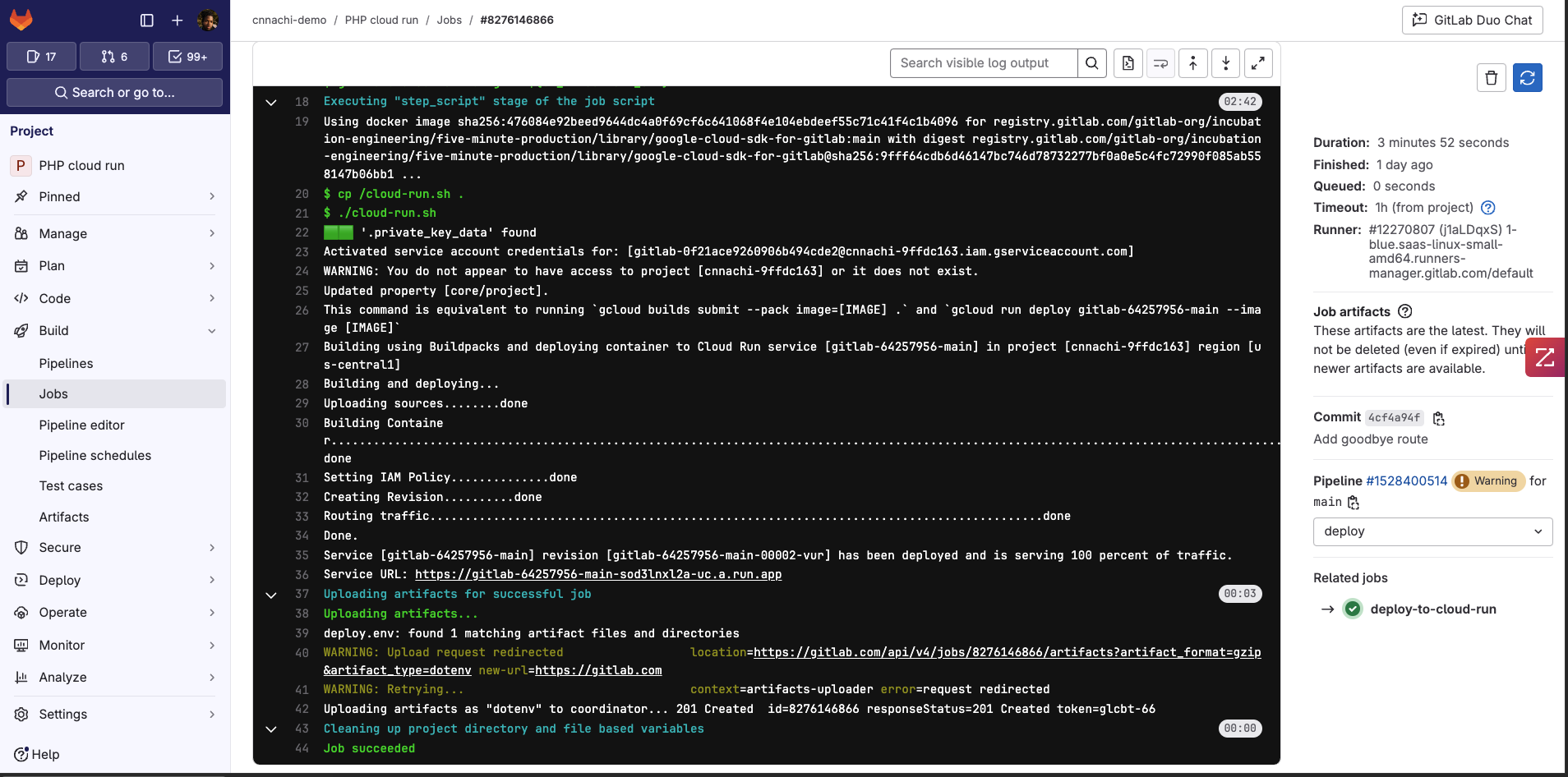Copy the main branch name
This screenshot has width=1568, height=777.
pos(1354,502)
